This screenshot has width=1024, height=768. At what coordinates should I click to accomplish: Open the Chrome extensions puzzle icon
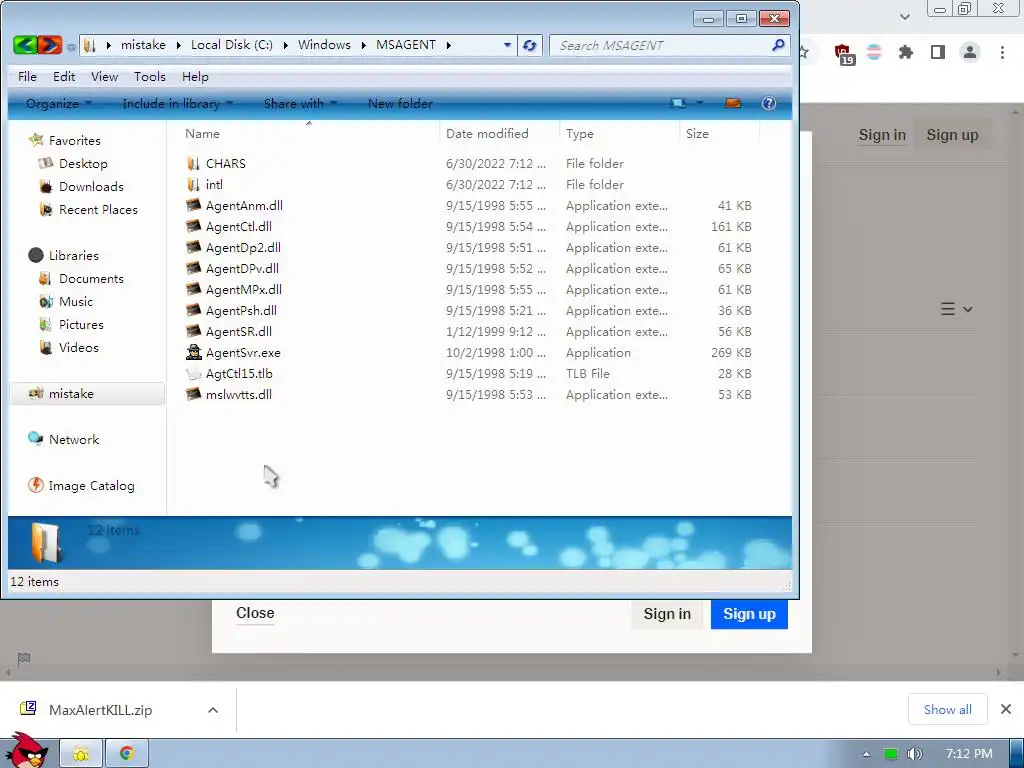[x=906, y=52]
